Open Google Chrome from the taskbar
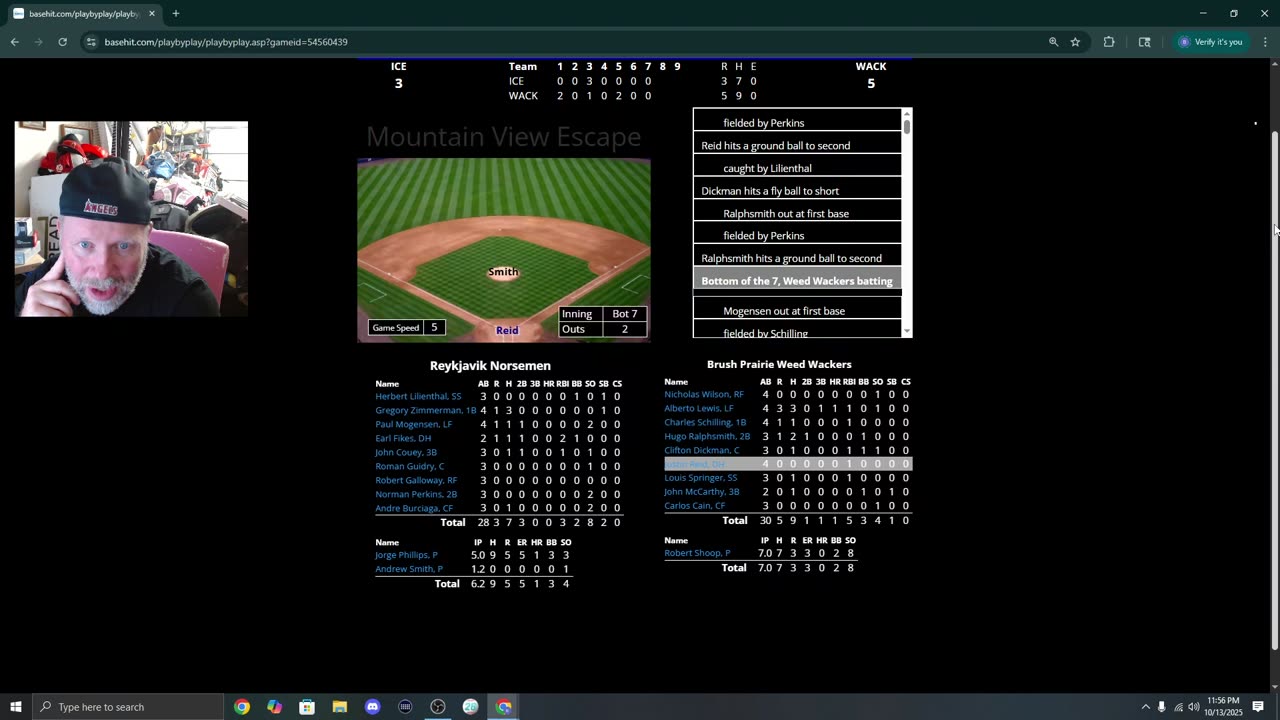 (242, 707)
